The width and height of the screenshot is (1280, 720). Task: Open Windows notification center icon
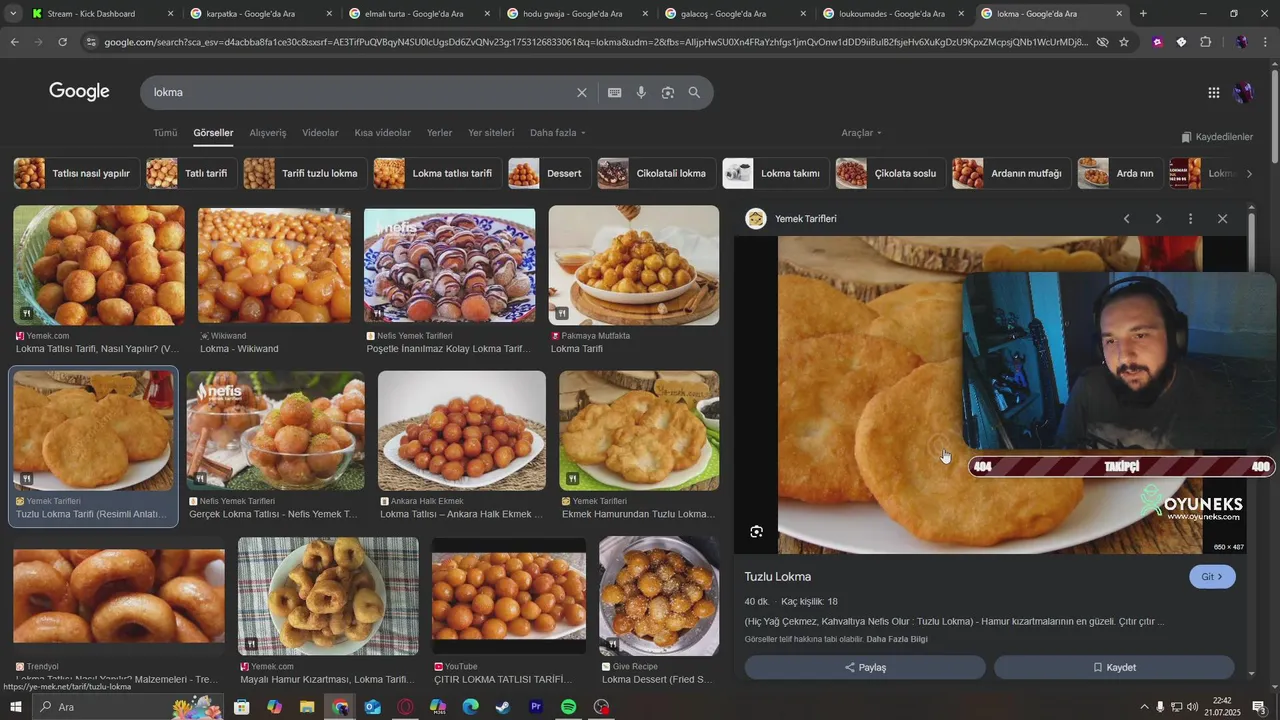click(1259, 707)
